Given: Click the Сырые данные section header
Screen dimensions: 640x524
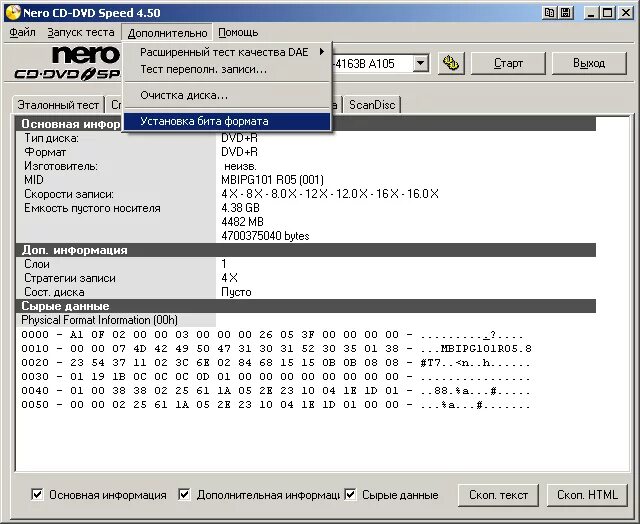Looking at the screenshot, I should (x=305, y=306).
